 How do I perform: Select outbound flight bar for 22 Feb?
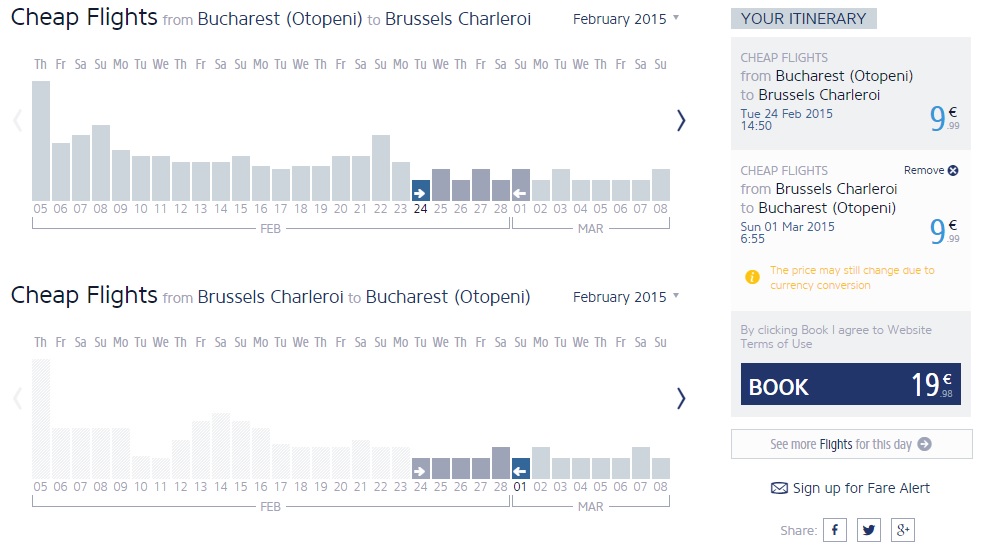coord(381,168)
